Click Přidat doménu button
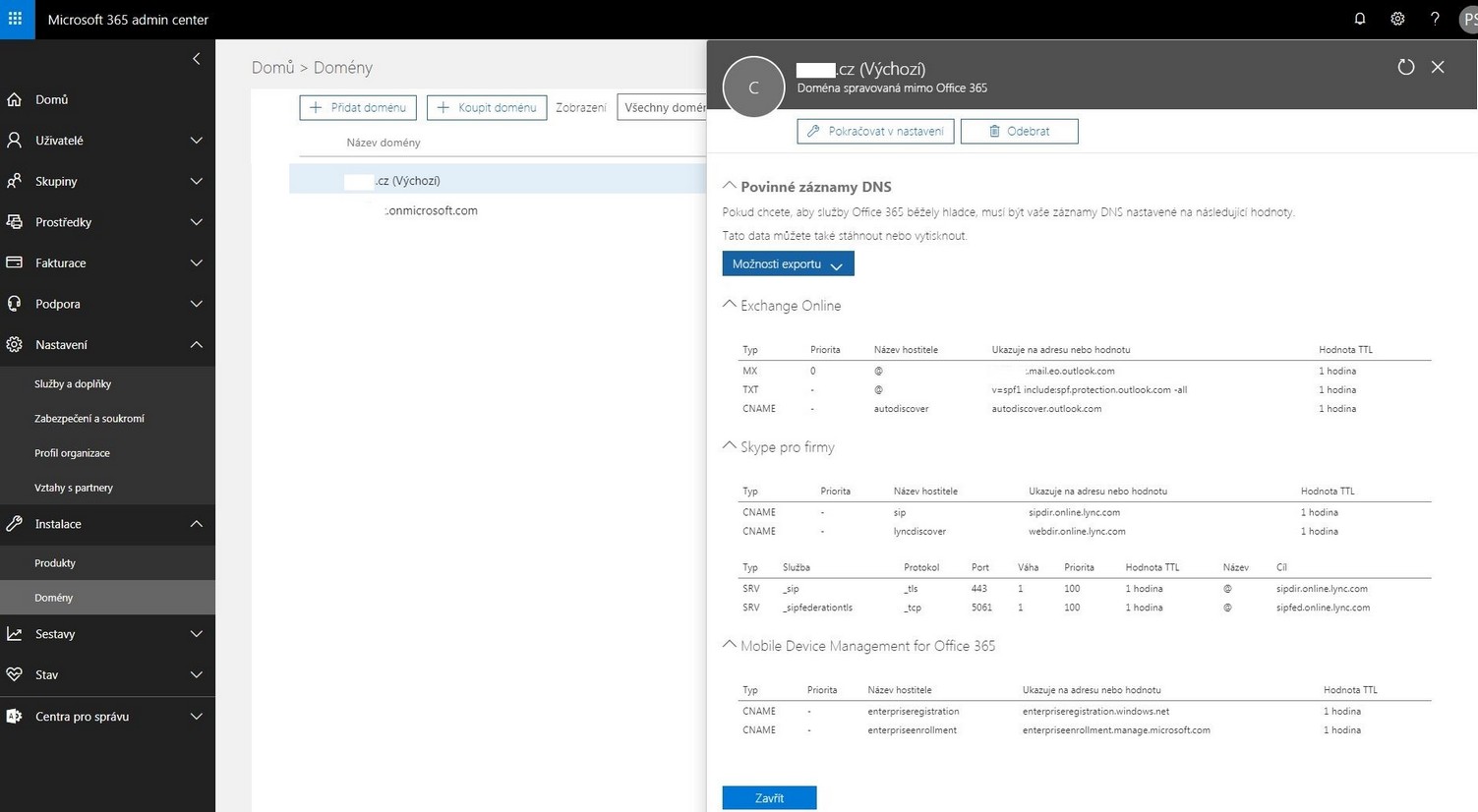The width and height of the screenshot is (1478, 812). pos(358,107)
